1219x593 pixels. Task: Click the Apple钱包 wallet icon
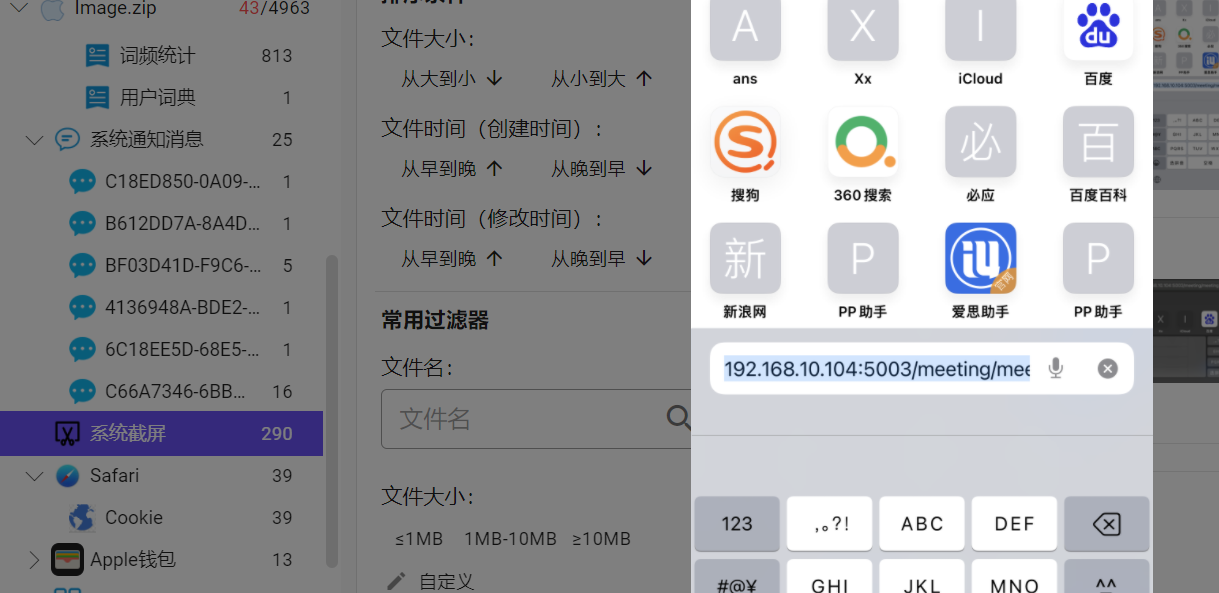pyautogui.click(x=68, y=560)
